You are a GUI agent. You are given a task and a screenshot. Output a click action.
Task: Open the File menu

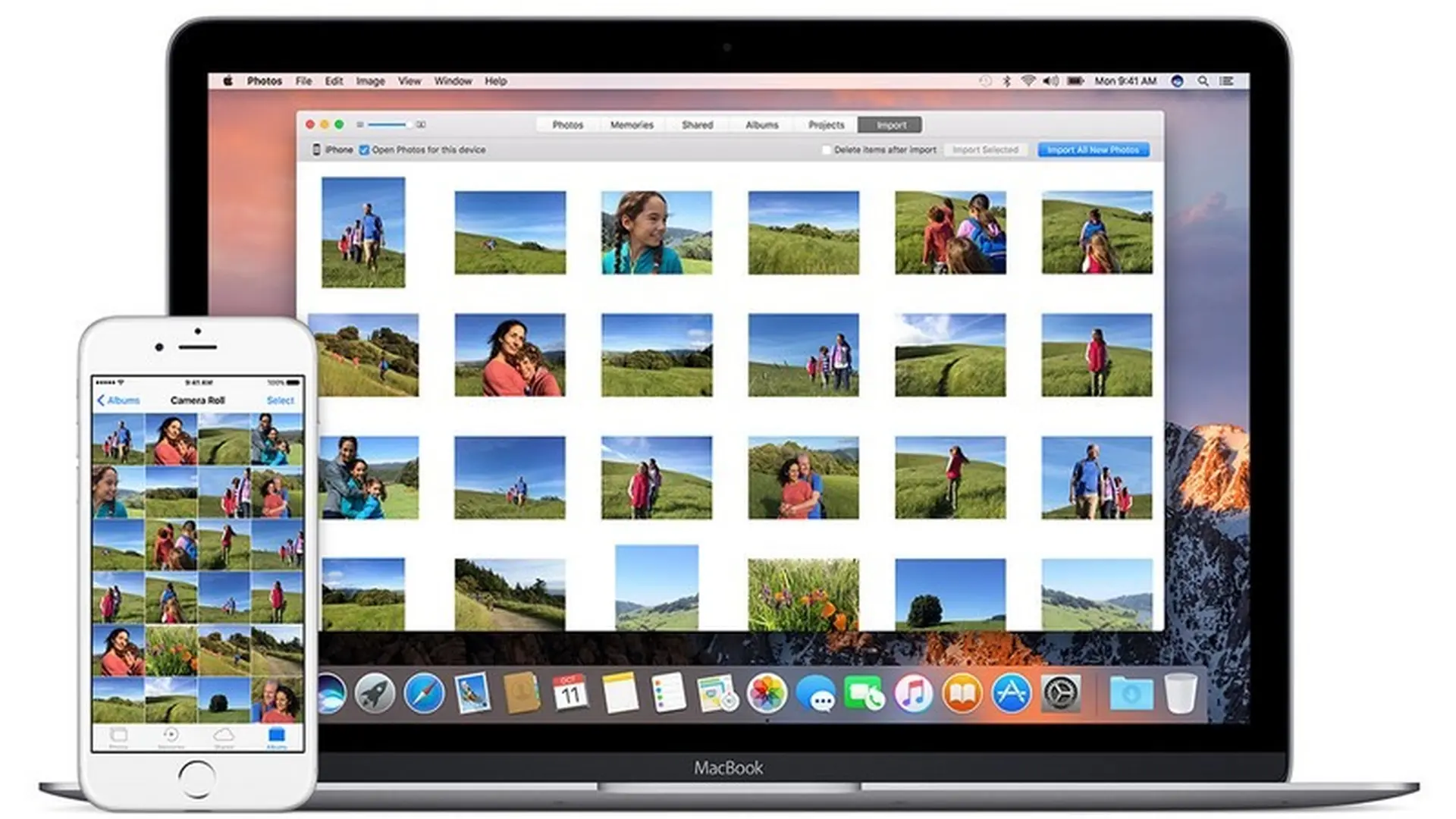303,80
